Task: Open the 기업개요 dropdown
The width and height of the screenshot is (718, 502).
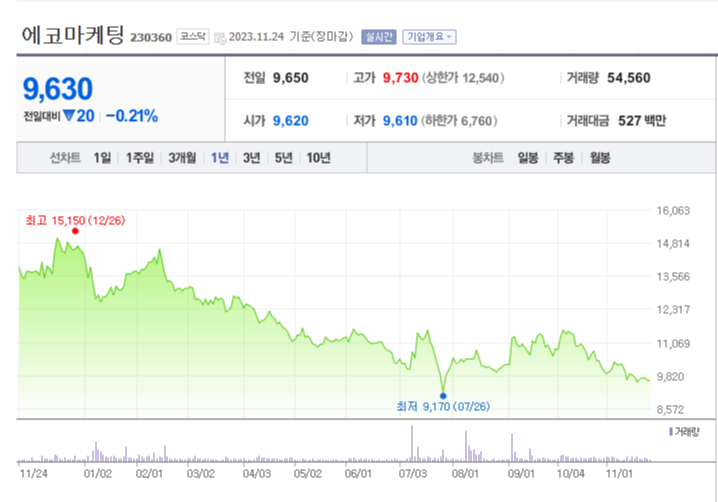Action: click(429, 37)
